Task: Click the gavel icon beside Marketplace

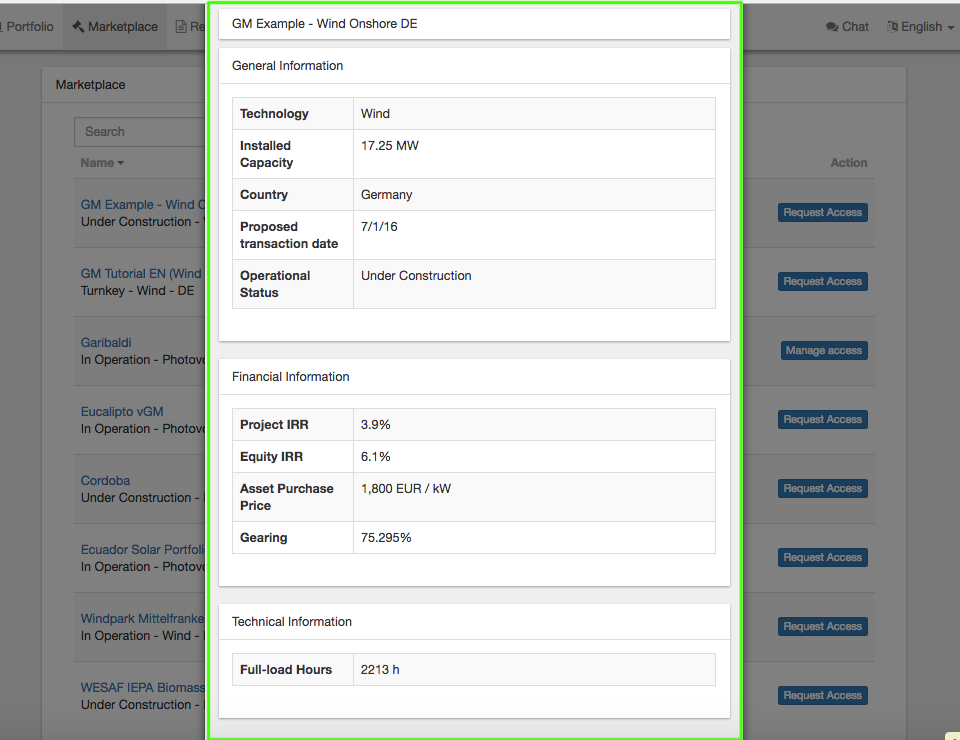Action: [x=78, y=27]
